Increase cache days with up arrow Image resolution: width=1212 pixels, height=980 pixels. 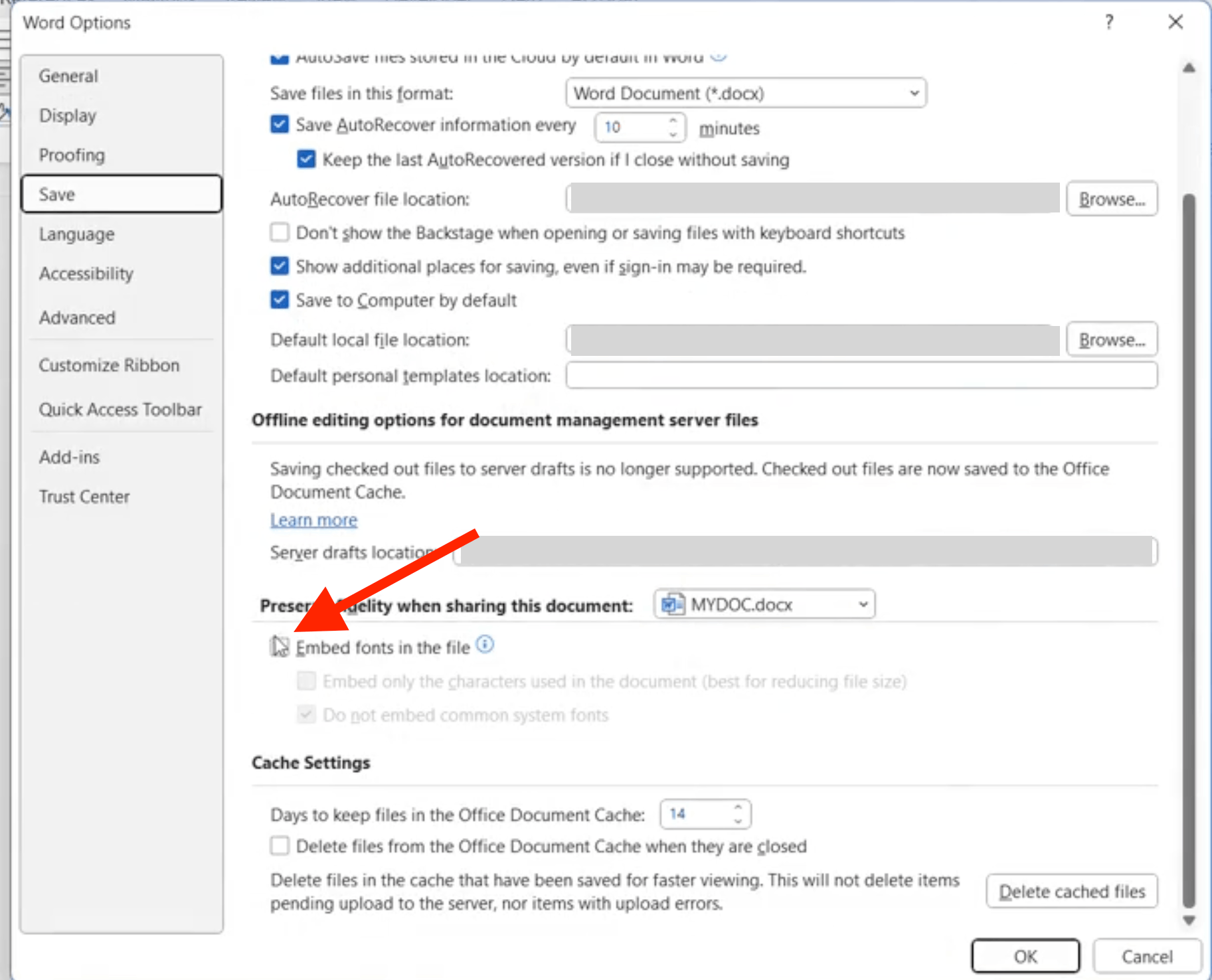(738, 807)
